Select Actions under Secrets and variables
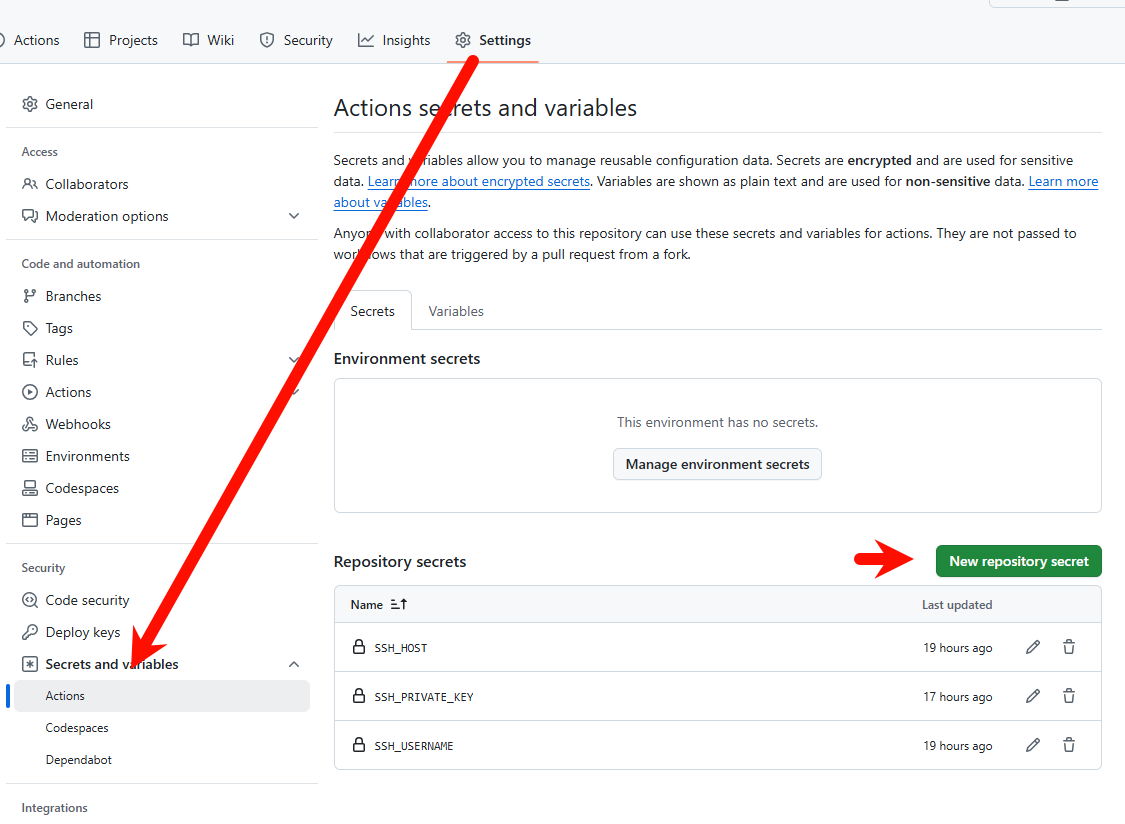Viewport: 1125px width, 824px height. click(x=161, y=696)
